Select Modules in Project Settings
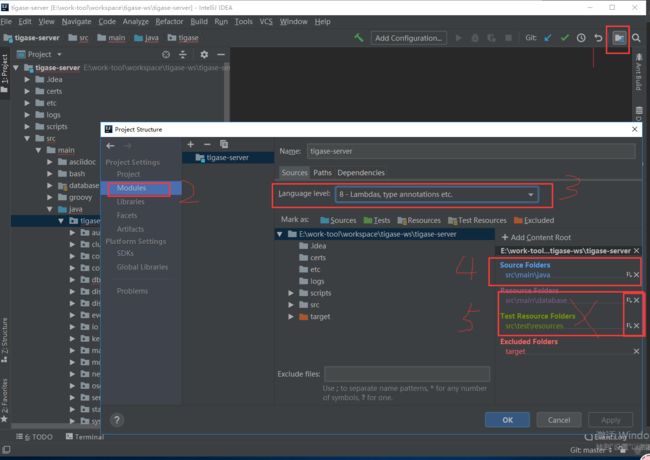This screenshot has width=650, height=460. [131, 188]
